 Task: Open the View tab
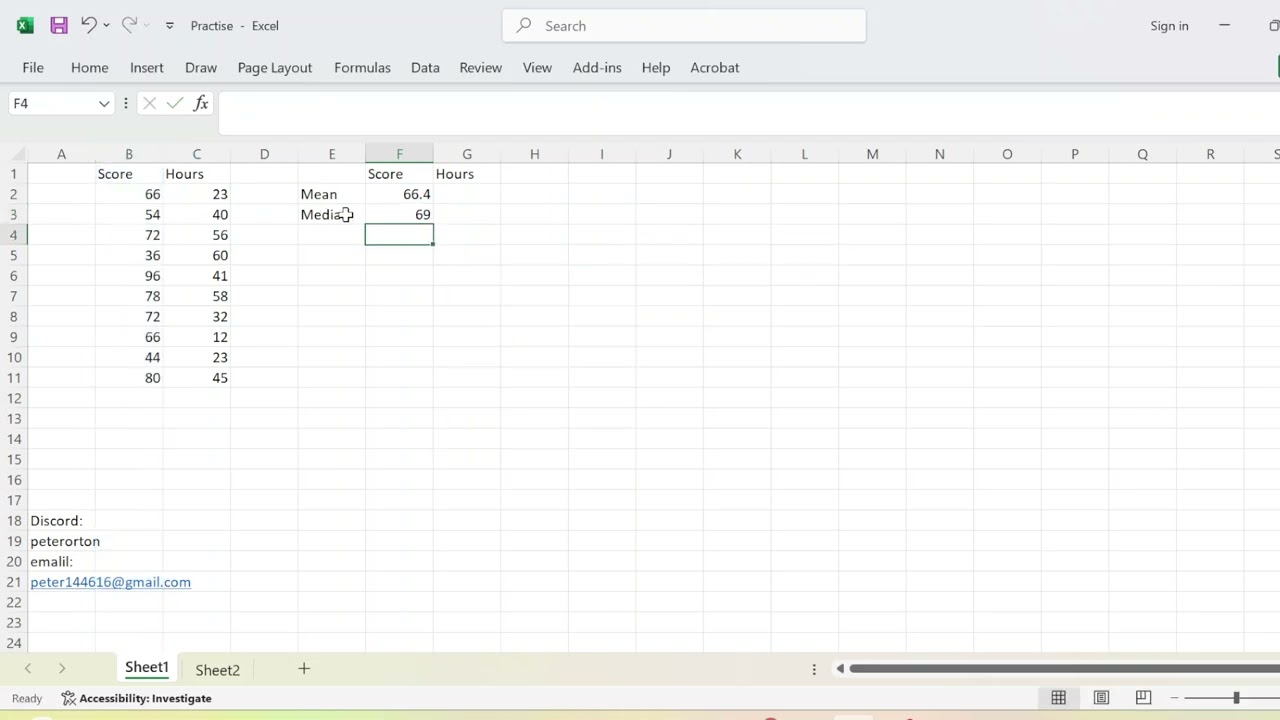pyautogui.click(x=537, y=67)
